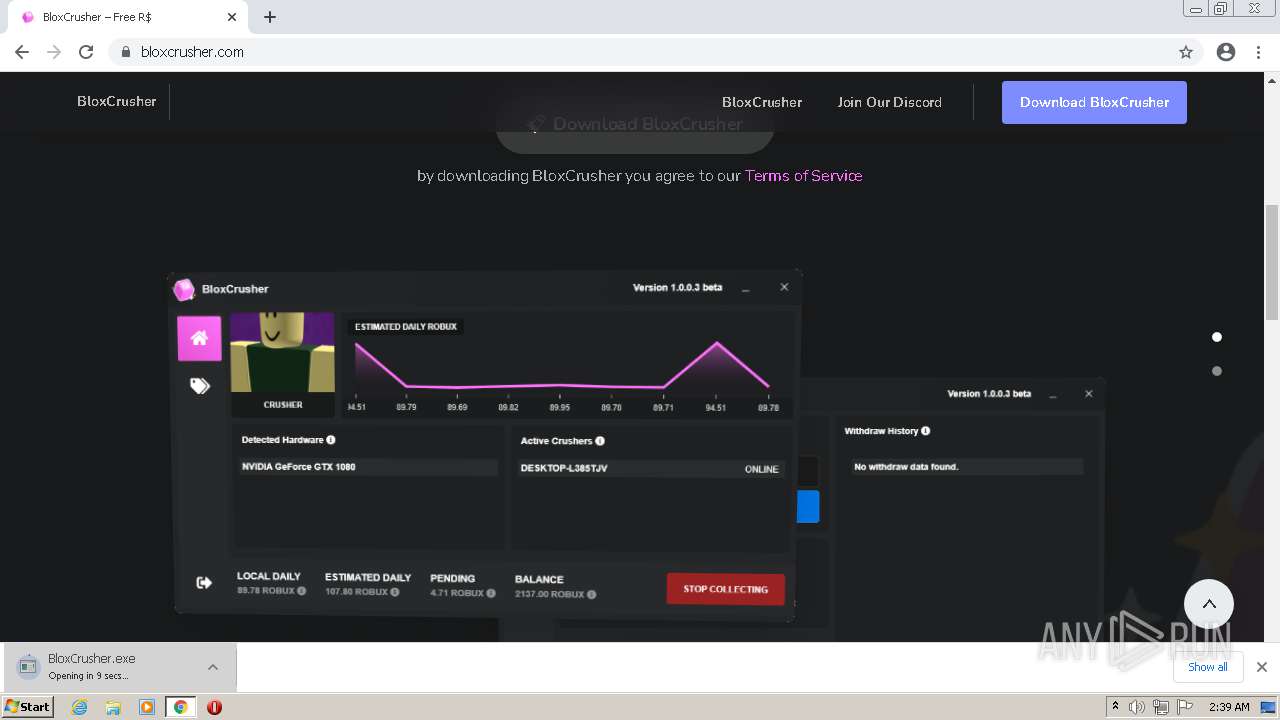Click the PENDING 4.71 ROBUX value
The height and width of the screenshot is (720, 1280).
click(463, 593)
